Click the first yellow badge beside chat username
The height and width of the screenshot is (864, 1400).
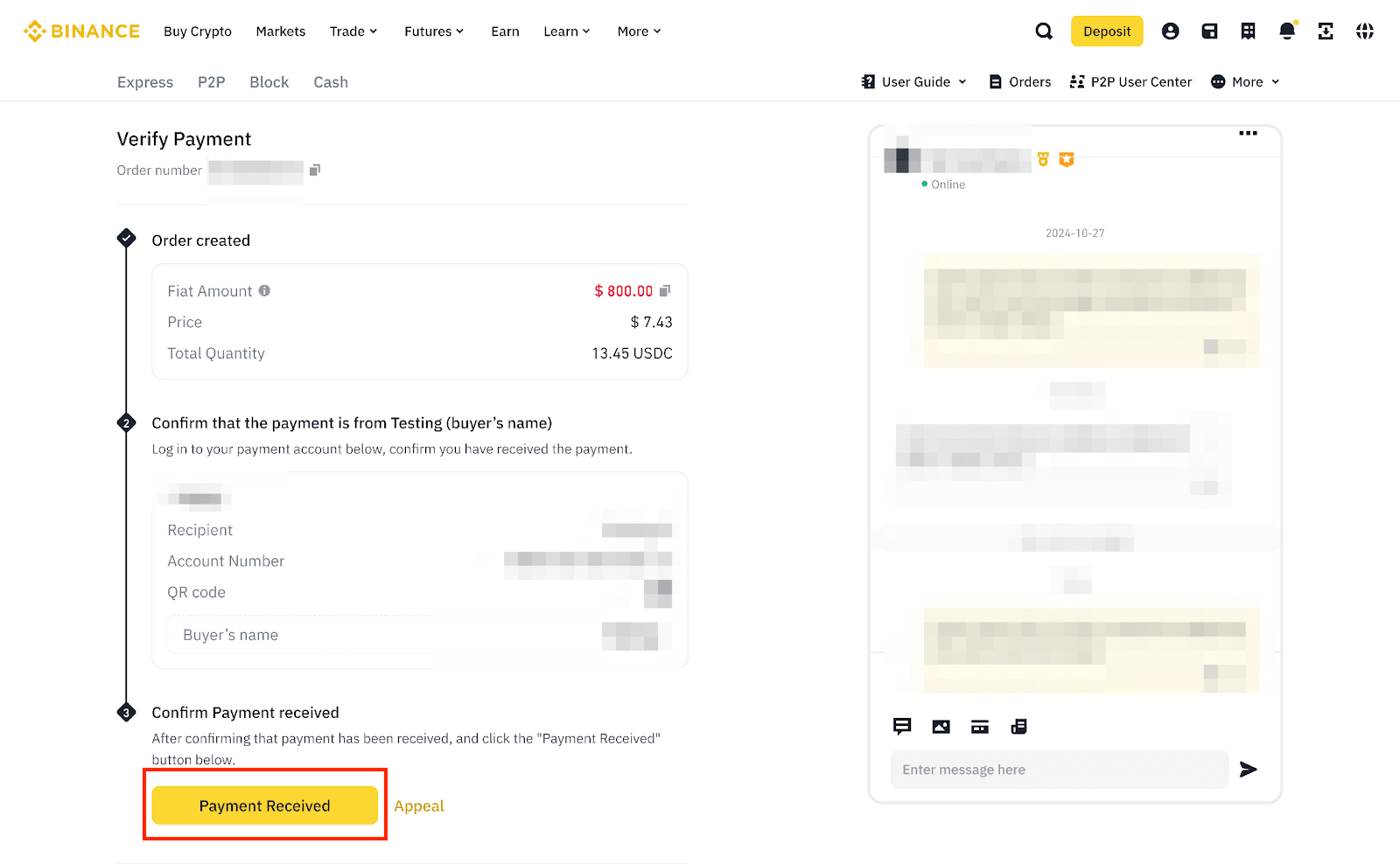coord(1043,159)
